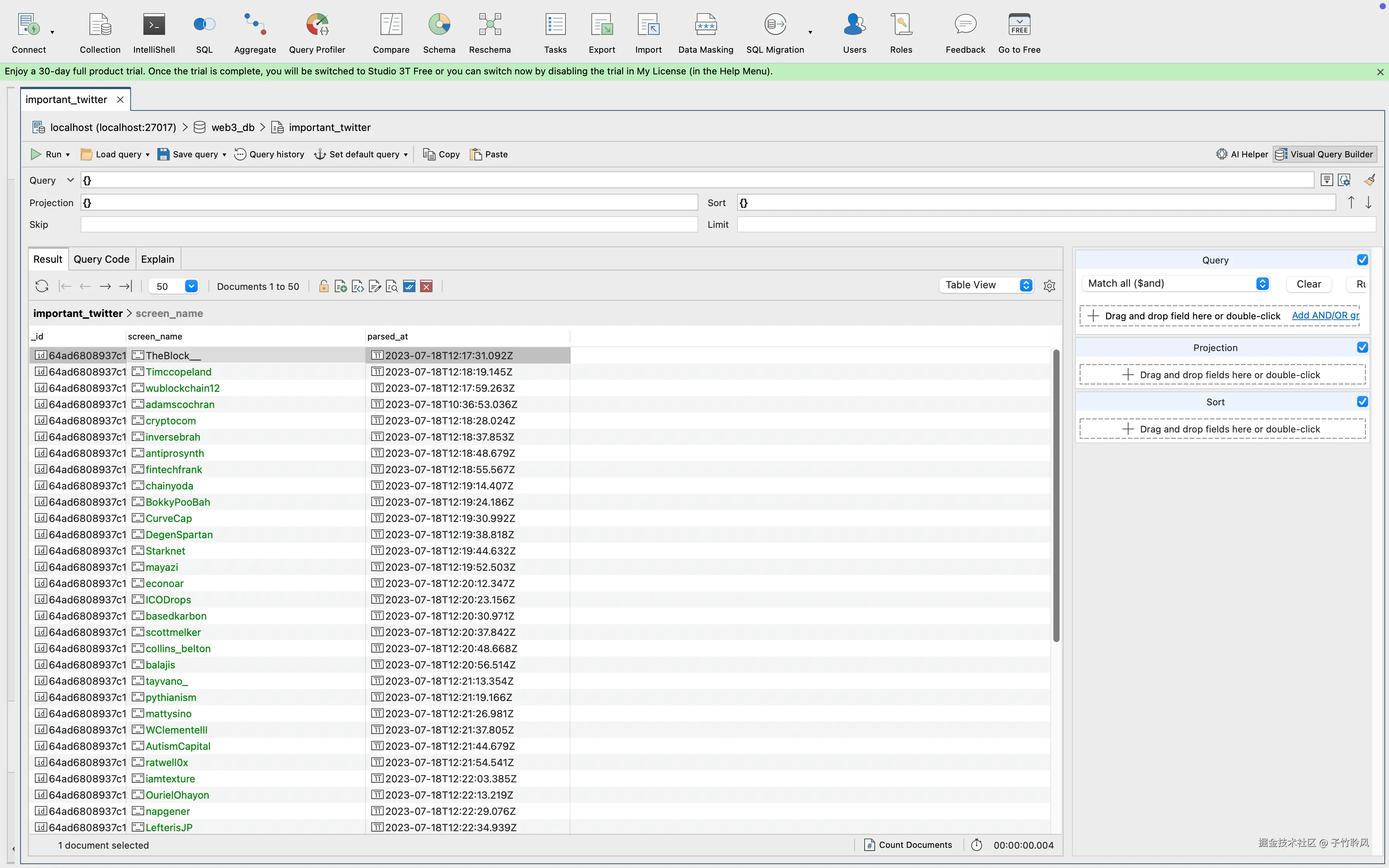Click the Limit input field
1389x868 pixels.
pyautogui.click(x=1056, y=224)
